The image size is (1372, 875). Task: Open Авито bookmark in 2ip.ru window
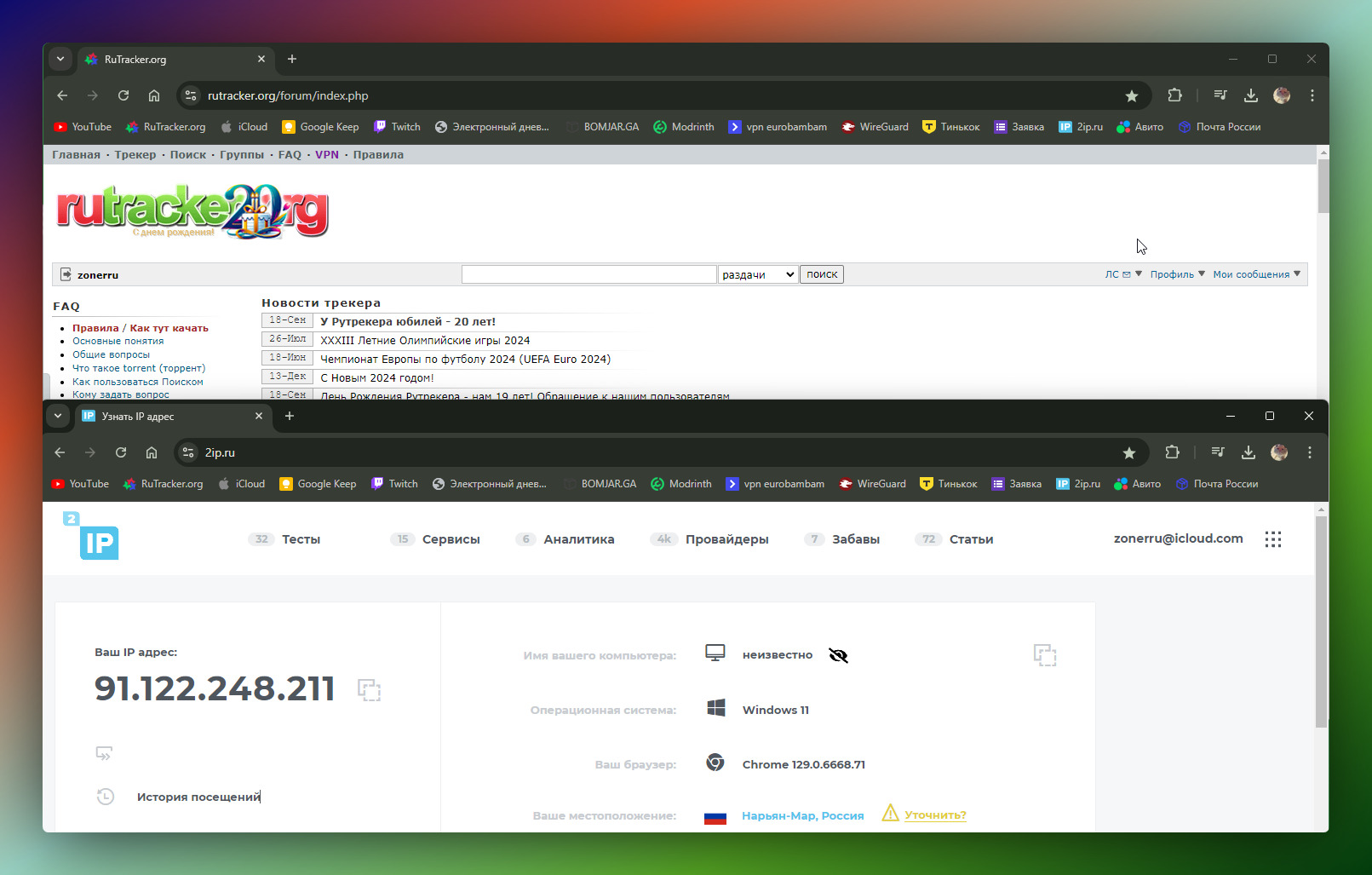(x=1137, y=484)
